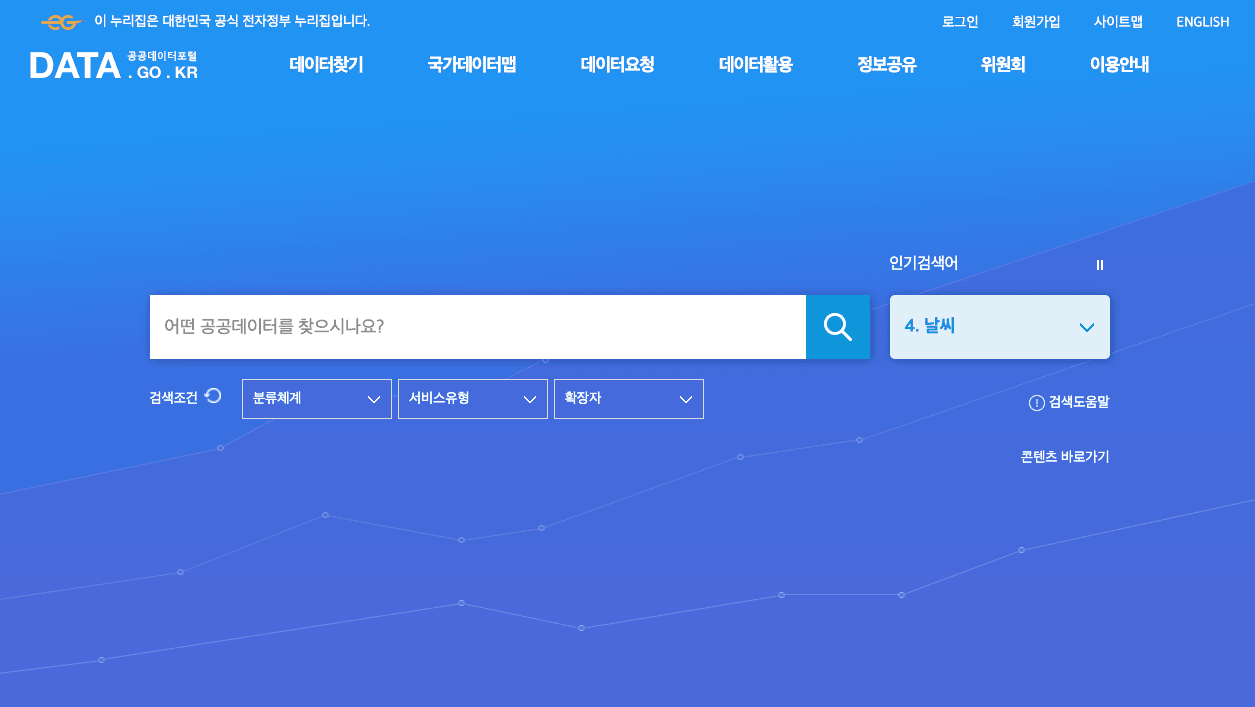Click the 검색조건 label
The height and width of the screenshot is (707, 1255).
(174, 397)
